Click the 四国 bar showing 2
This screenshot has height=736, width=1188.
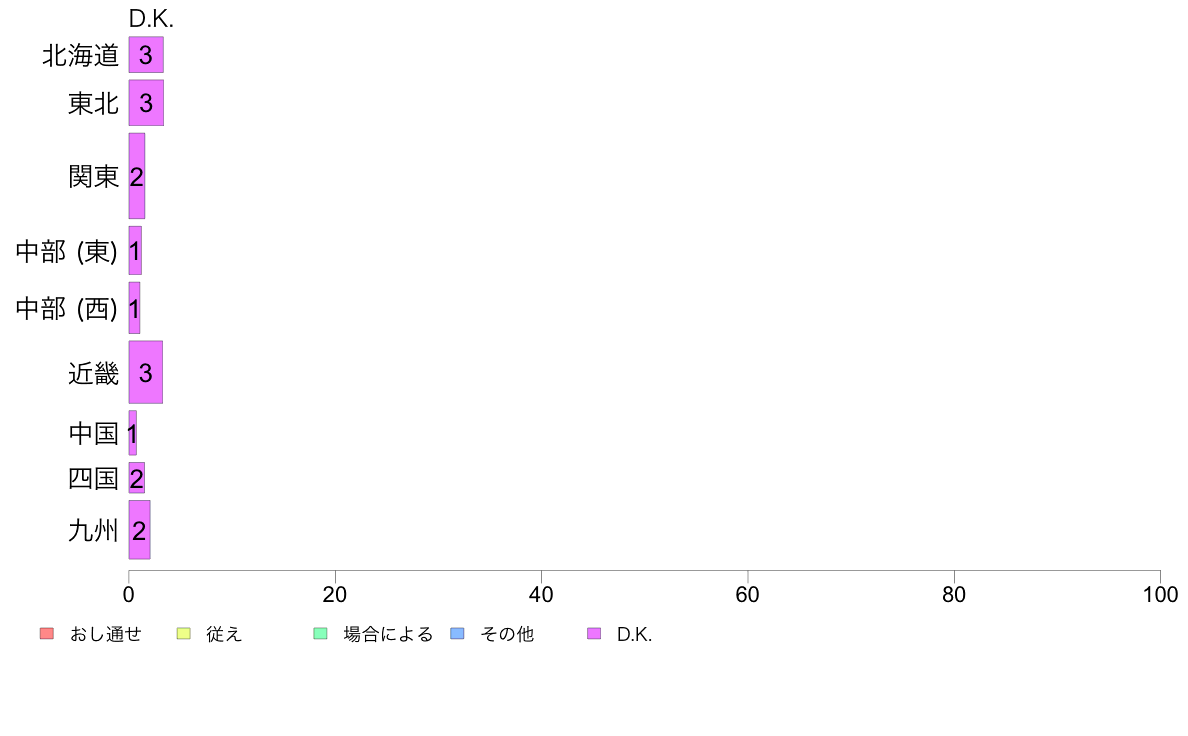136,478
